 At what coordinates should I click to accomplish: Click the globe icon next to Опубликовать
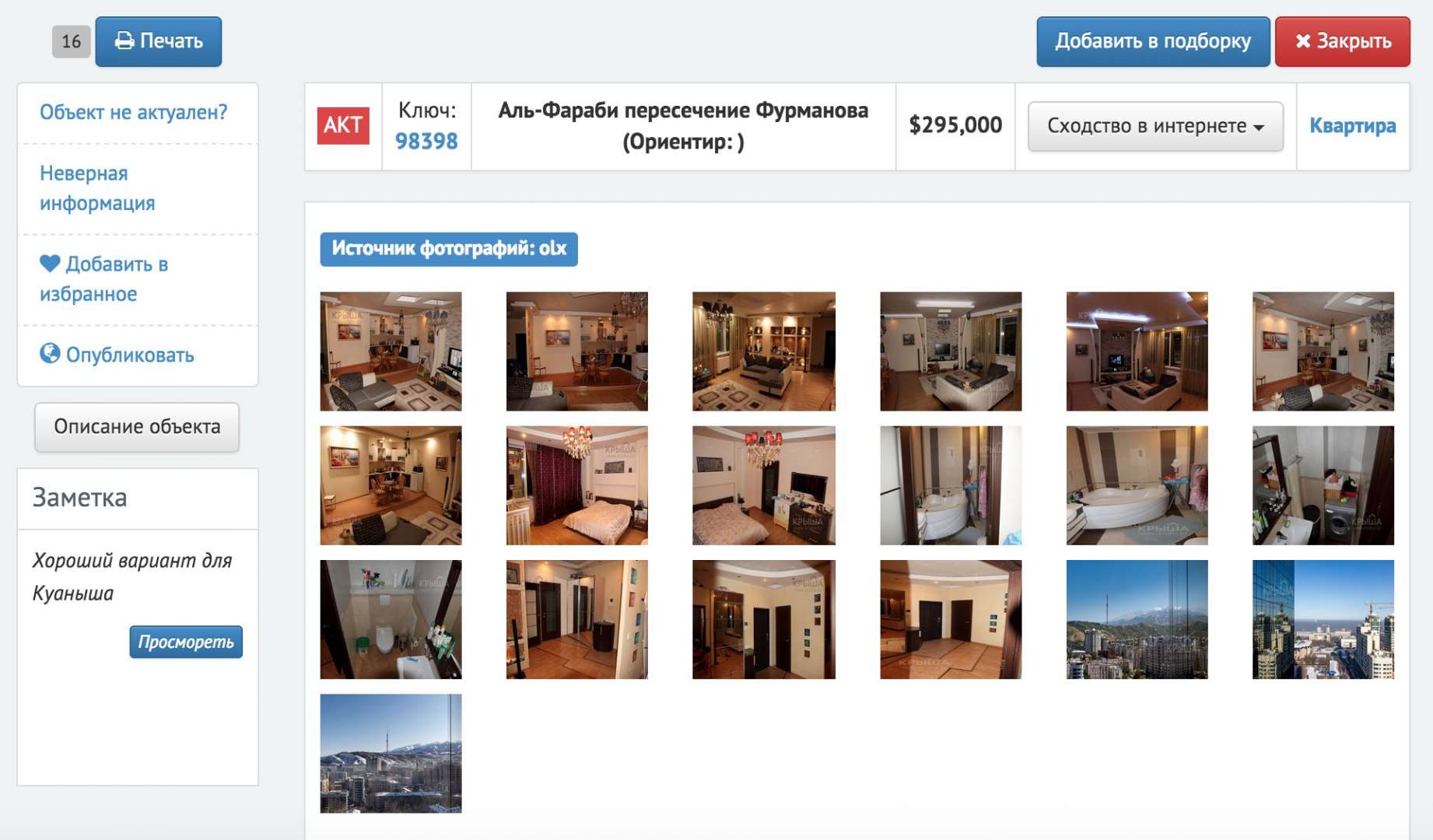pos(50,354)
